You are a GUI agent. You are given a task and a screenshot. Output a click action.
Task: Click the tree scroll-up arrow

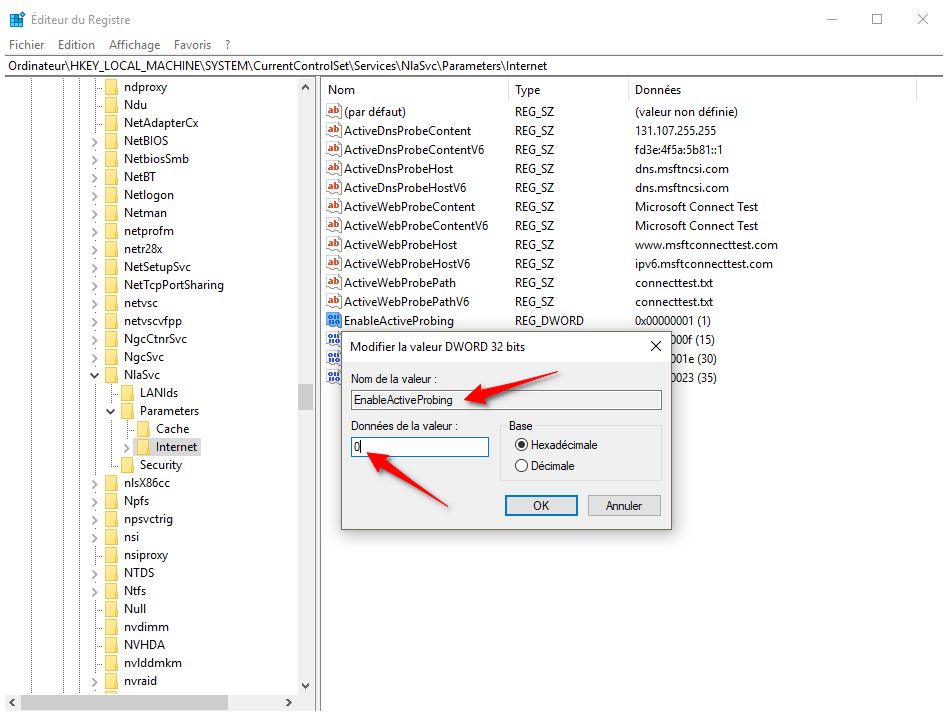[305, 88]
